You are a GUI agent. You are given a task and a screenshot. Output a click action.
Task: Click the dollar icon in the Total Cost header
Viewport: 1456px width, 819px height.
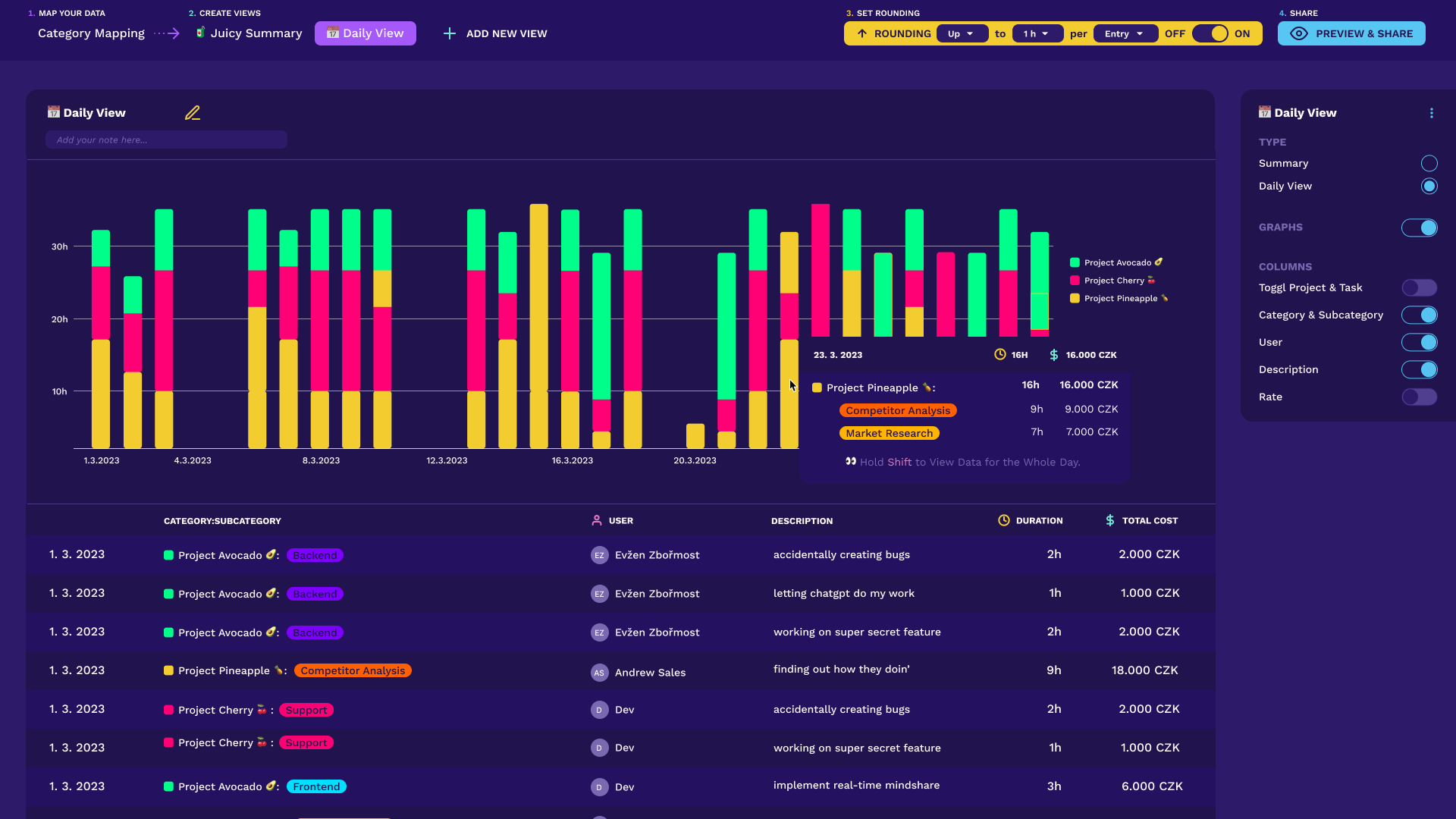tap(1110, 520)
